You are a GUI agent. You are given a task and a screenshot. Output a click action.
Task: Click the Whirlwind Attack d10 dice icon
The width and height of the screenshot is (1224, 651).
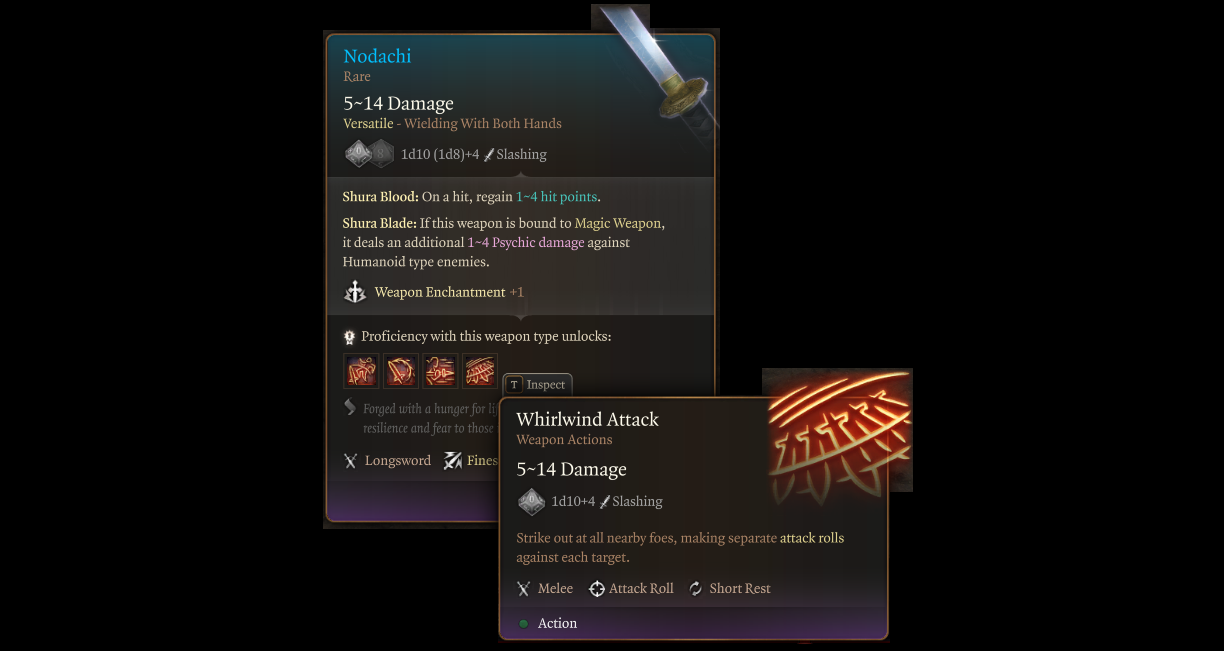[x=531, y=501]
